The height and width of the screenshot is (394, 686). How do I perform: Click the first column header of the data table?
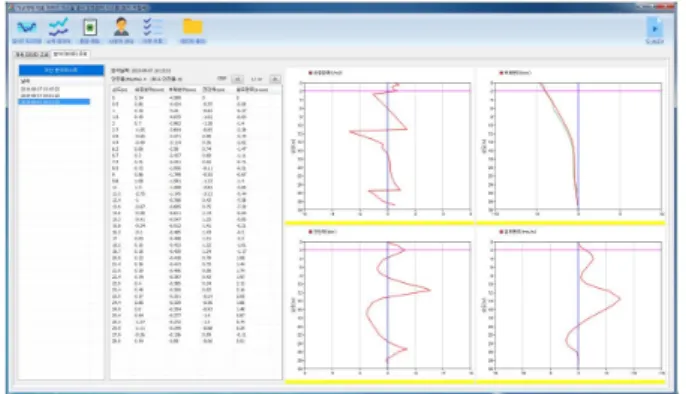click(119, 90)
